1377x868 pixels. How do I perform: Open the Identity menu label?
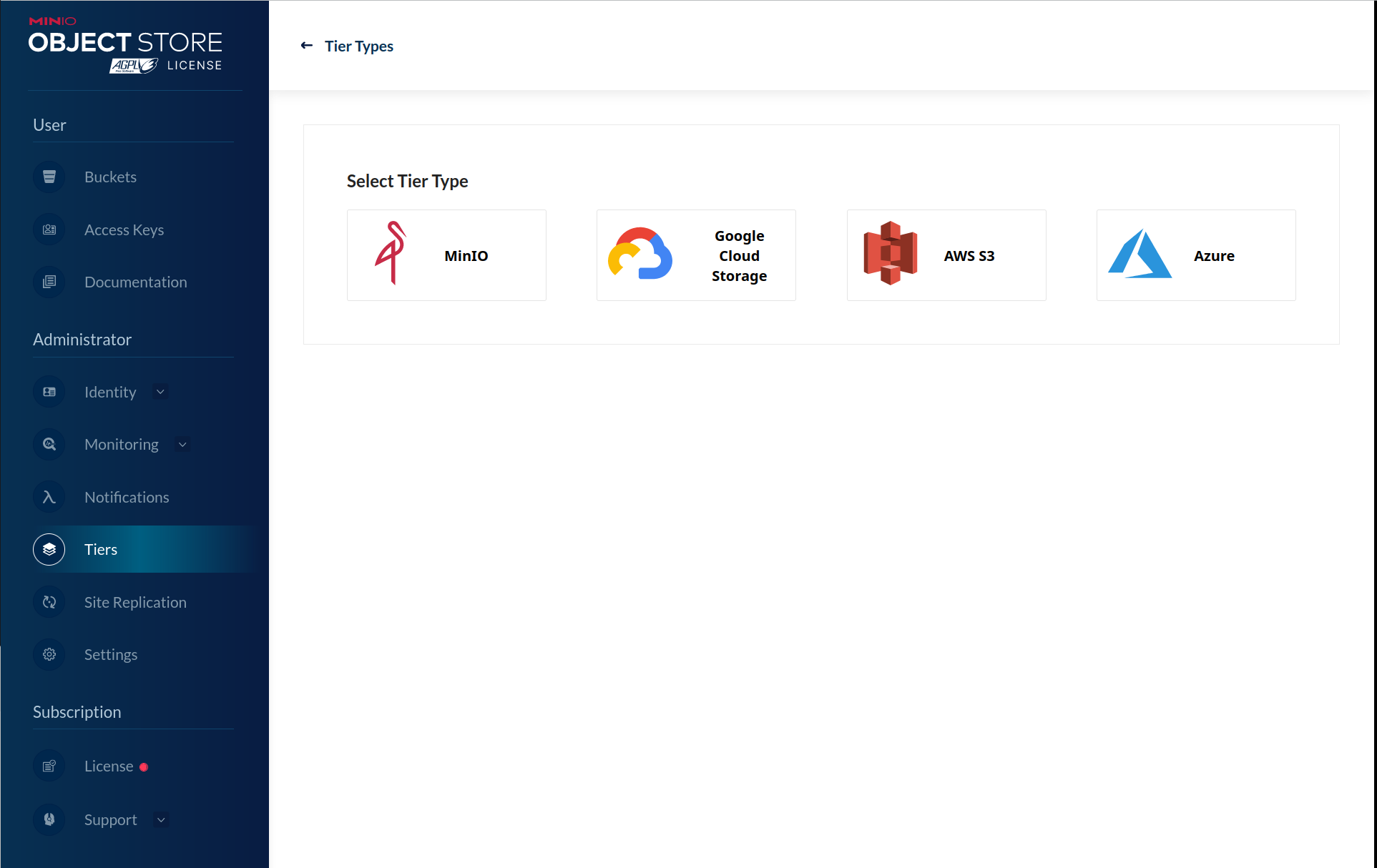tap(110, 392)
